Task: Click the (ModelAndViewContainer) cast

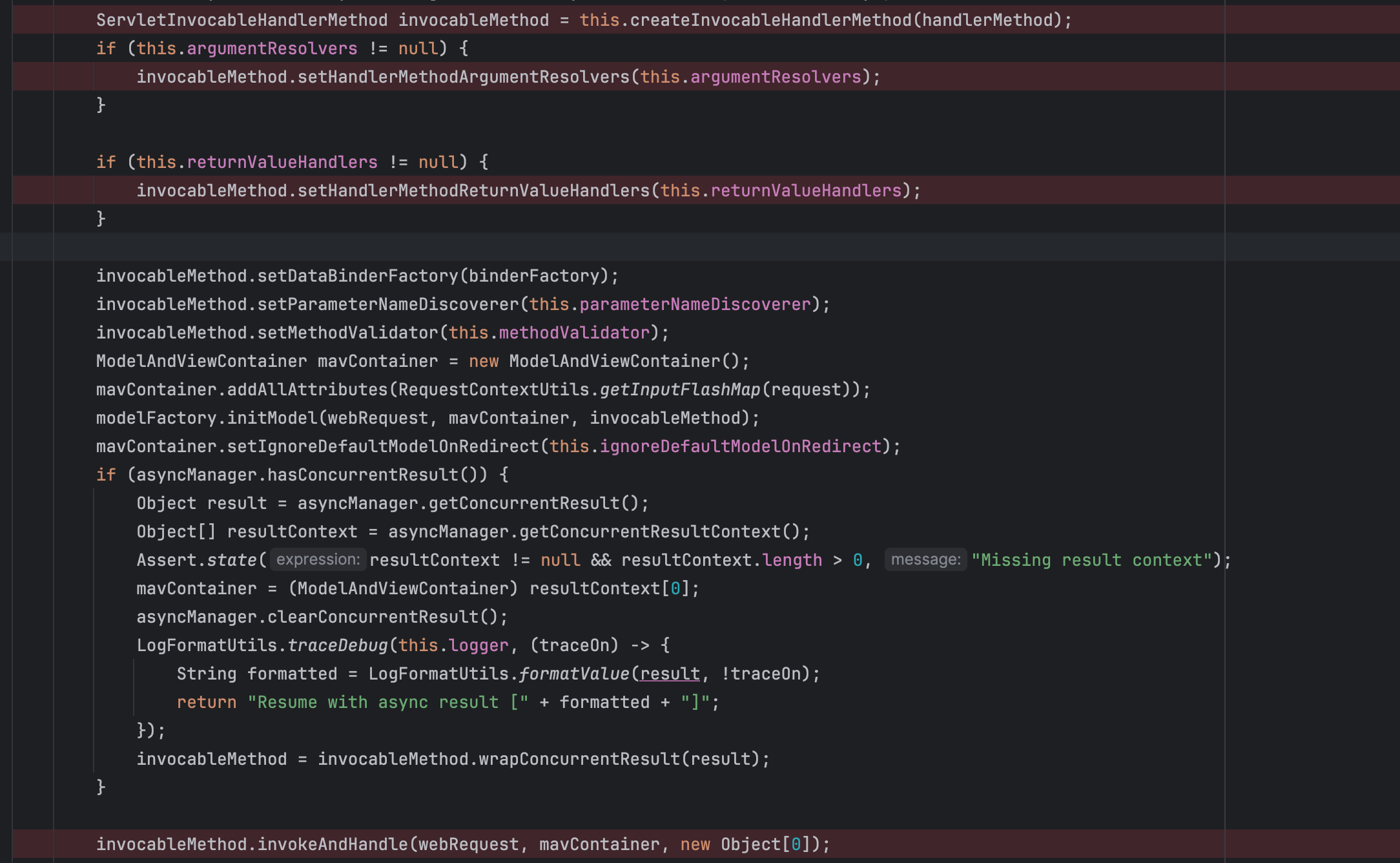Action: coord(403,588)
